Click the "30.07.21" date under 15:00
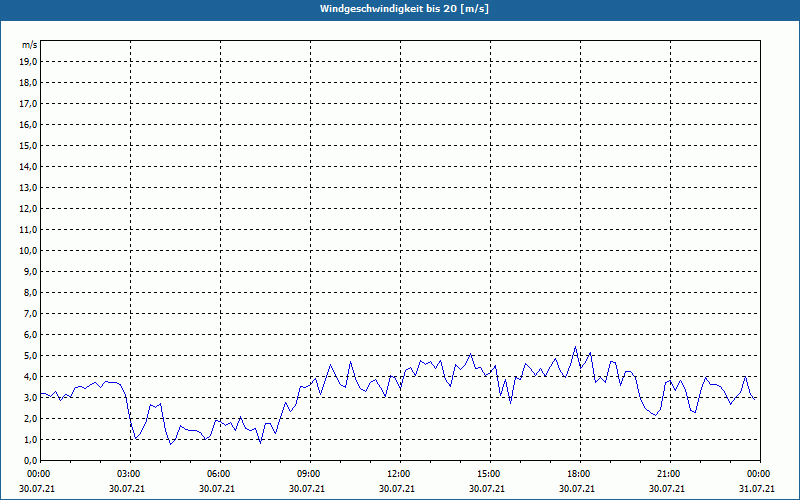Viewport: 800px width, 500px height. point(487,488)
